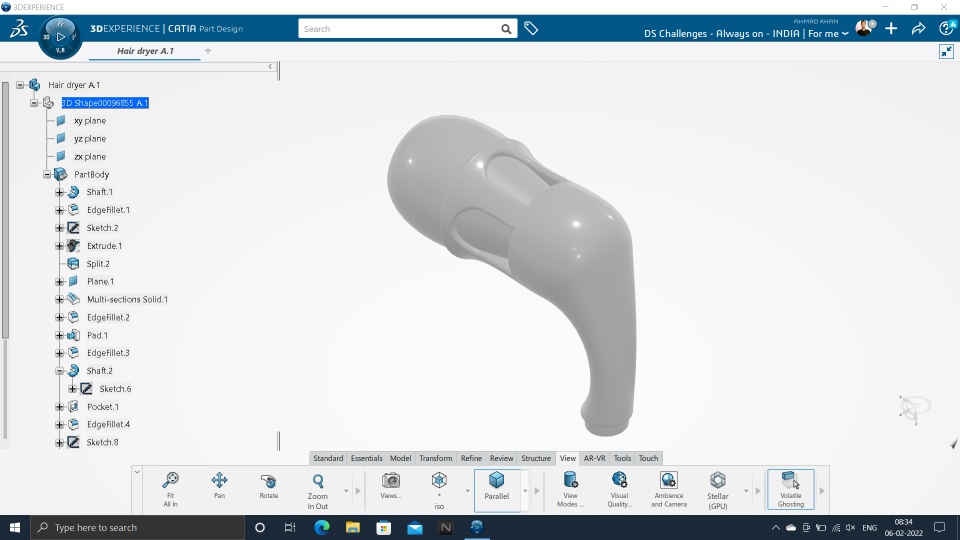The height and width of the screenshot is (540, 960).
Task: Open DS Challenges platform dropdown
Action: coord(746,34)
